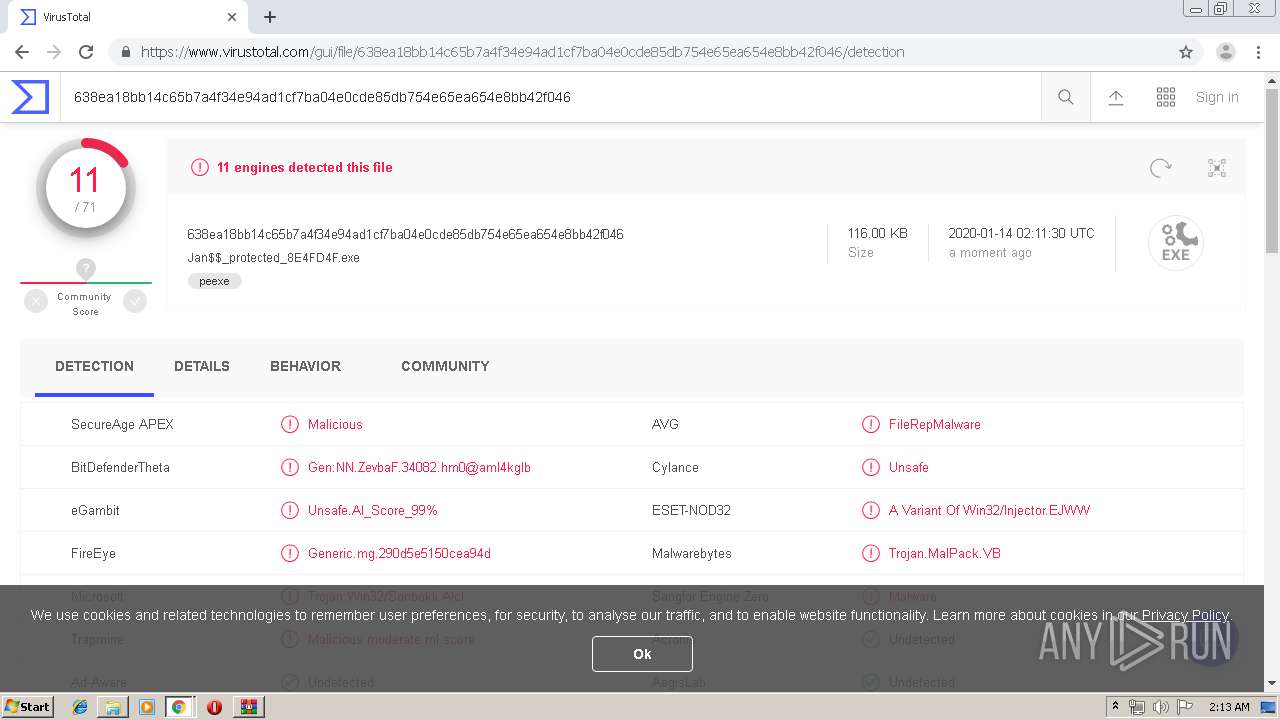Click the browser forward arrow
The image size is (1280, 720).
(x=54, y=52)
